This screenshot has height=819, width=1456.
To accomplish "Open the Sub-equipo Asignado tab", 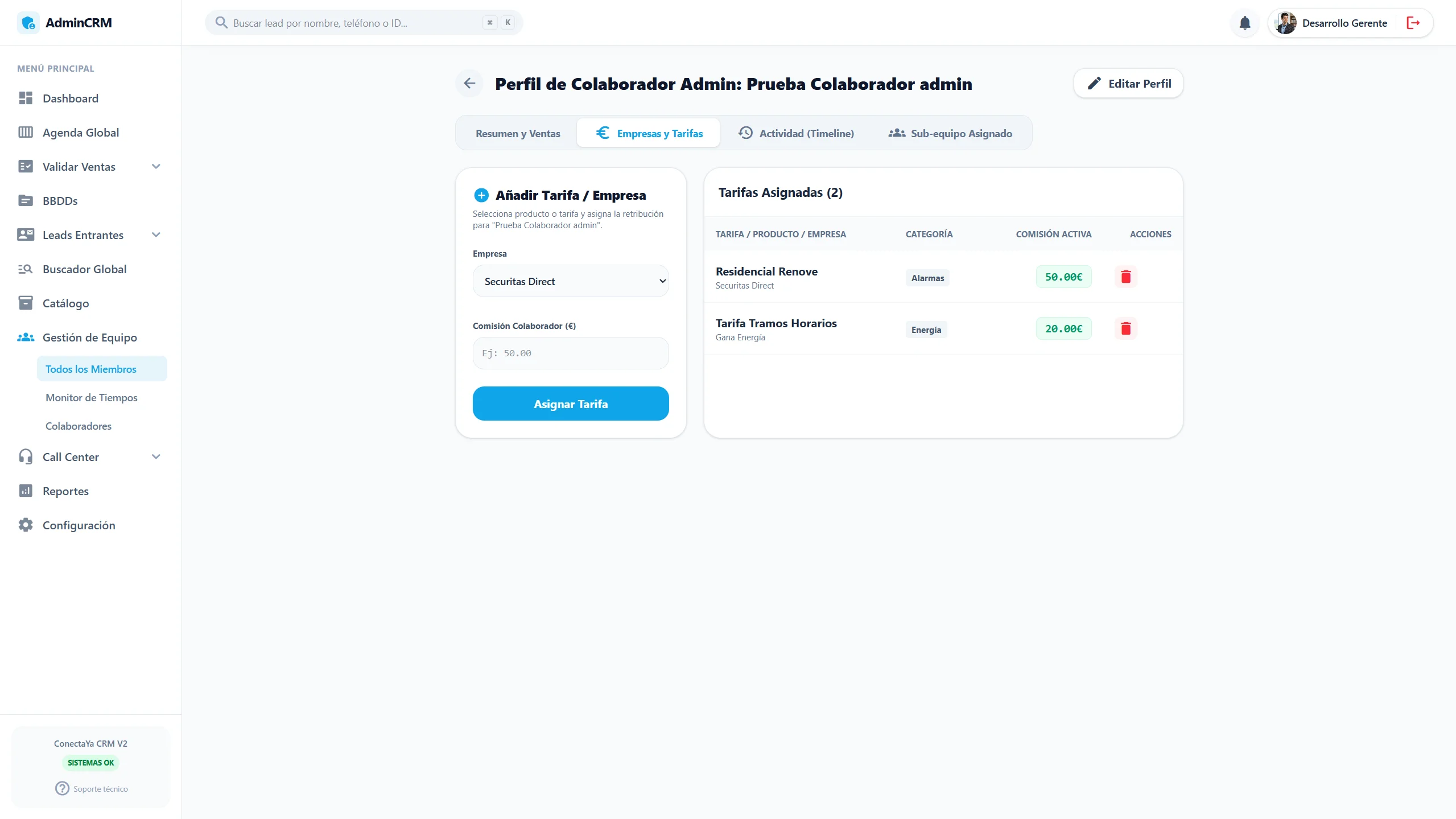I will [950, 133].
